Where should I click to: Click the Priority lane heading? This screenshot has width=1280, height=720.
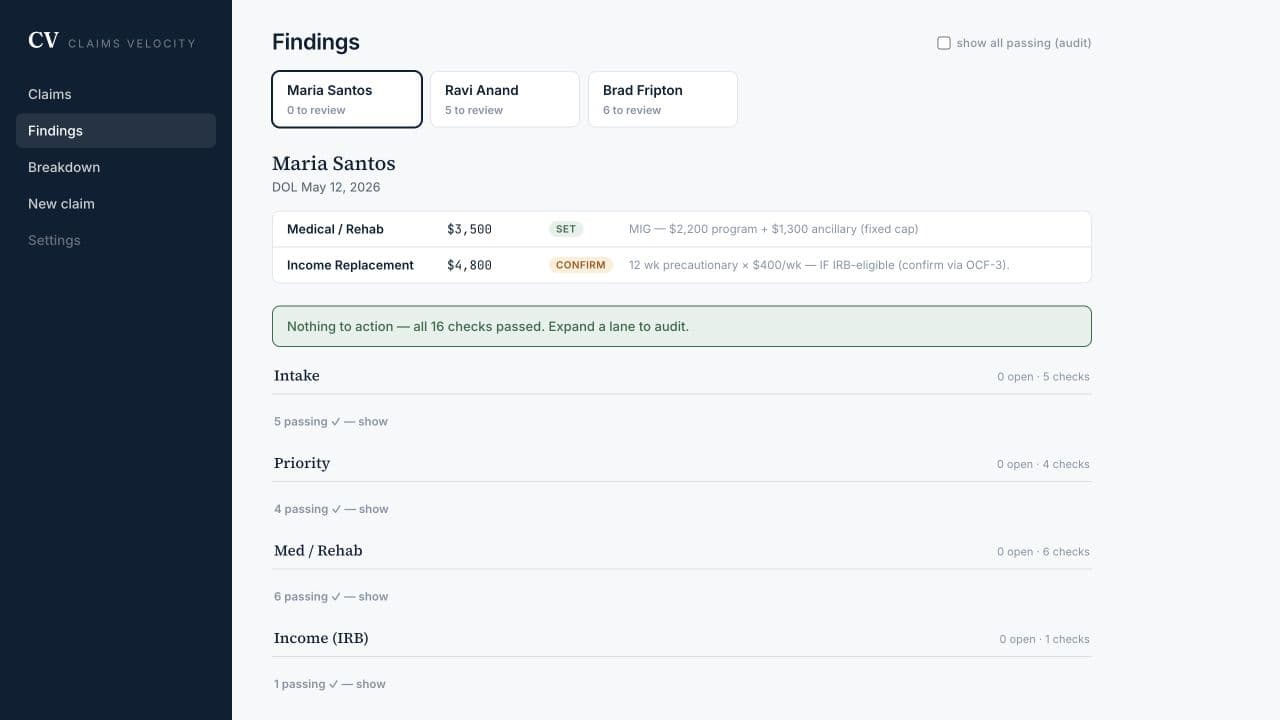coord(302,463)
